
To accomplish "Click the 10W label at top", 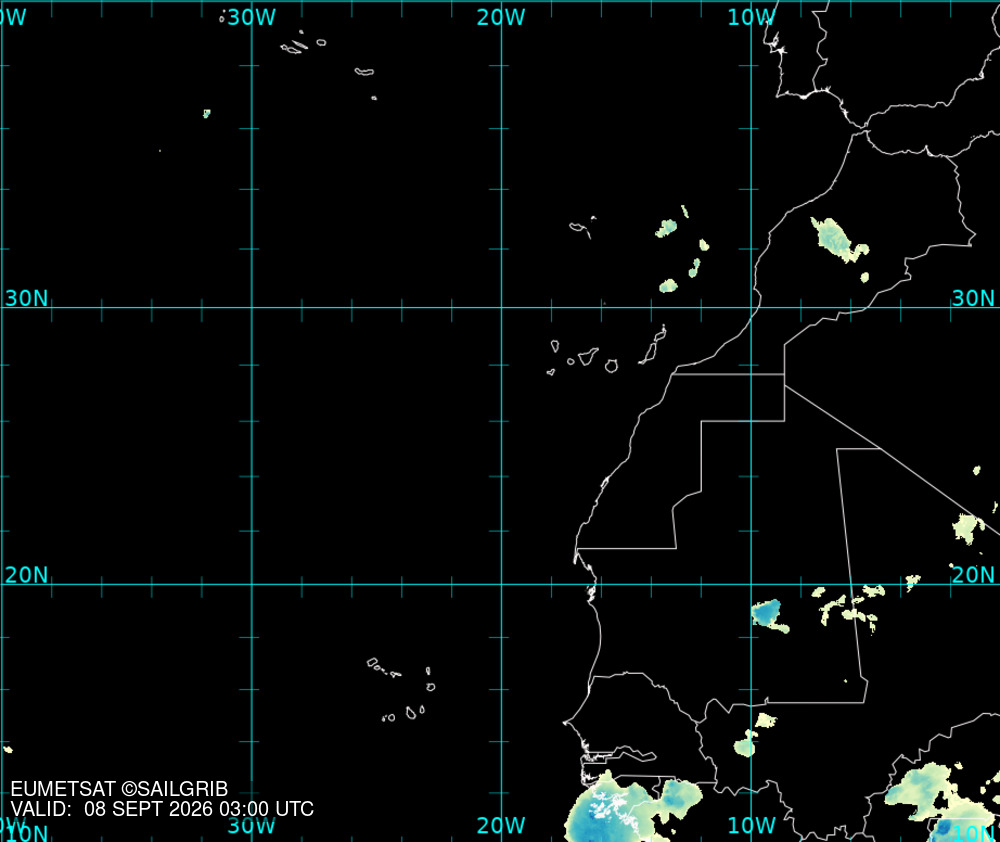I will click(x=751, y=17).
